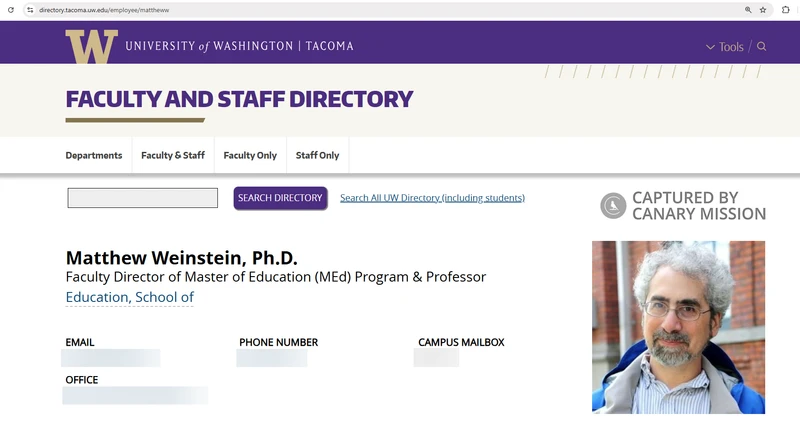Screen dimensions: 800x428
Task: Open Search All UW Directory link
Action: pos(433,198)
